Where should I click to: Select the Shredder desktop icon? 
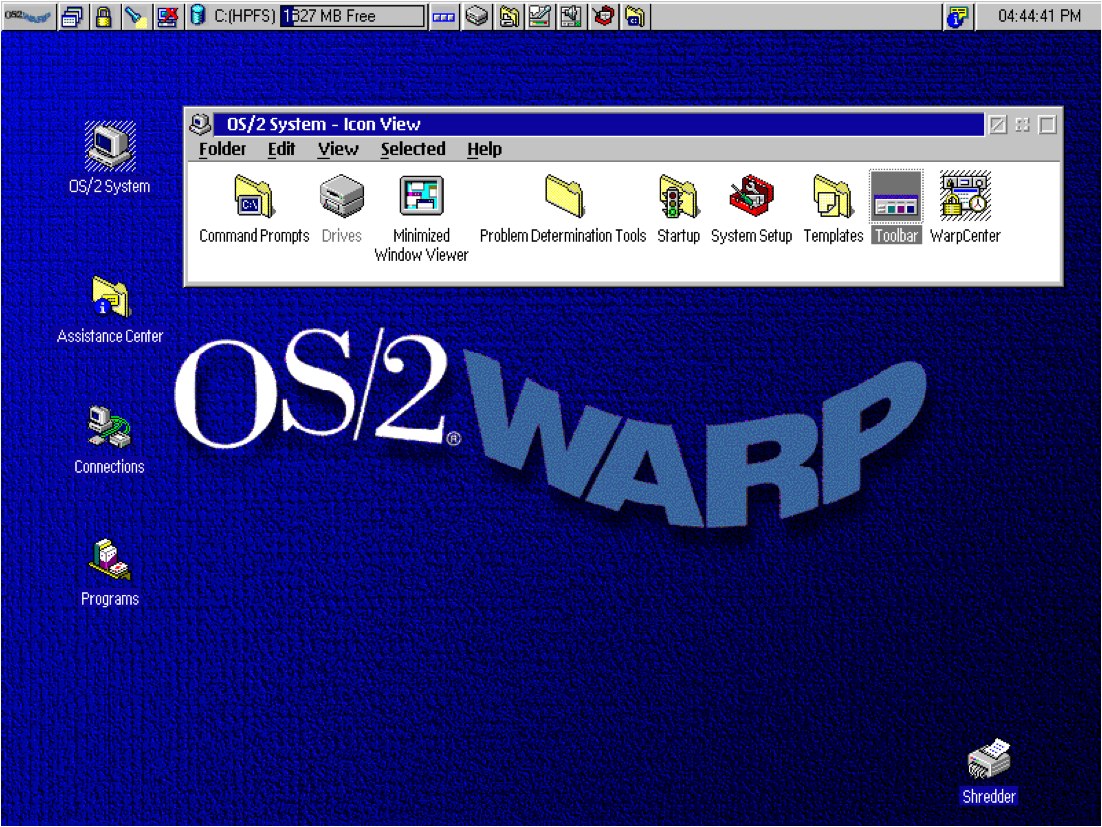989,771
